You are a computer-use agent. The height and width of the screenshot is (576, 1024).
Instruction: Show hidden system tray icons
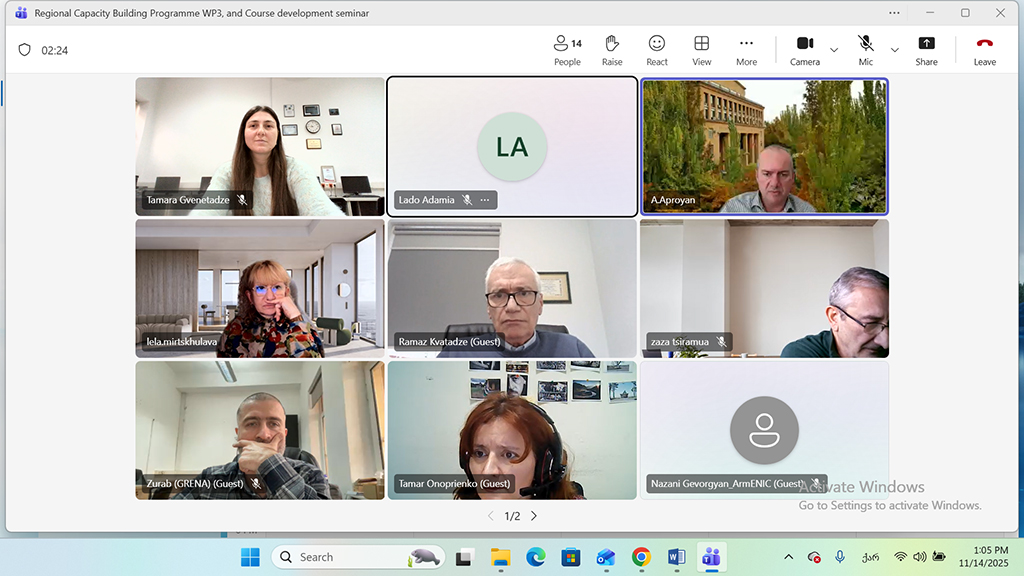[788, 557]
